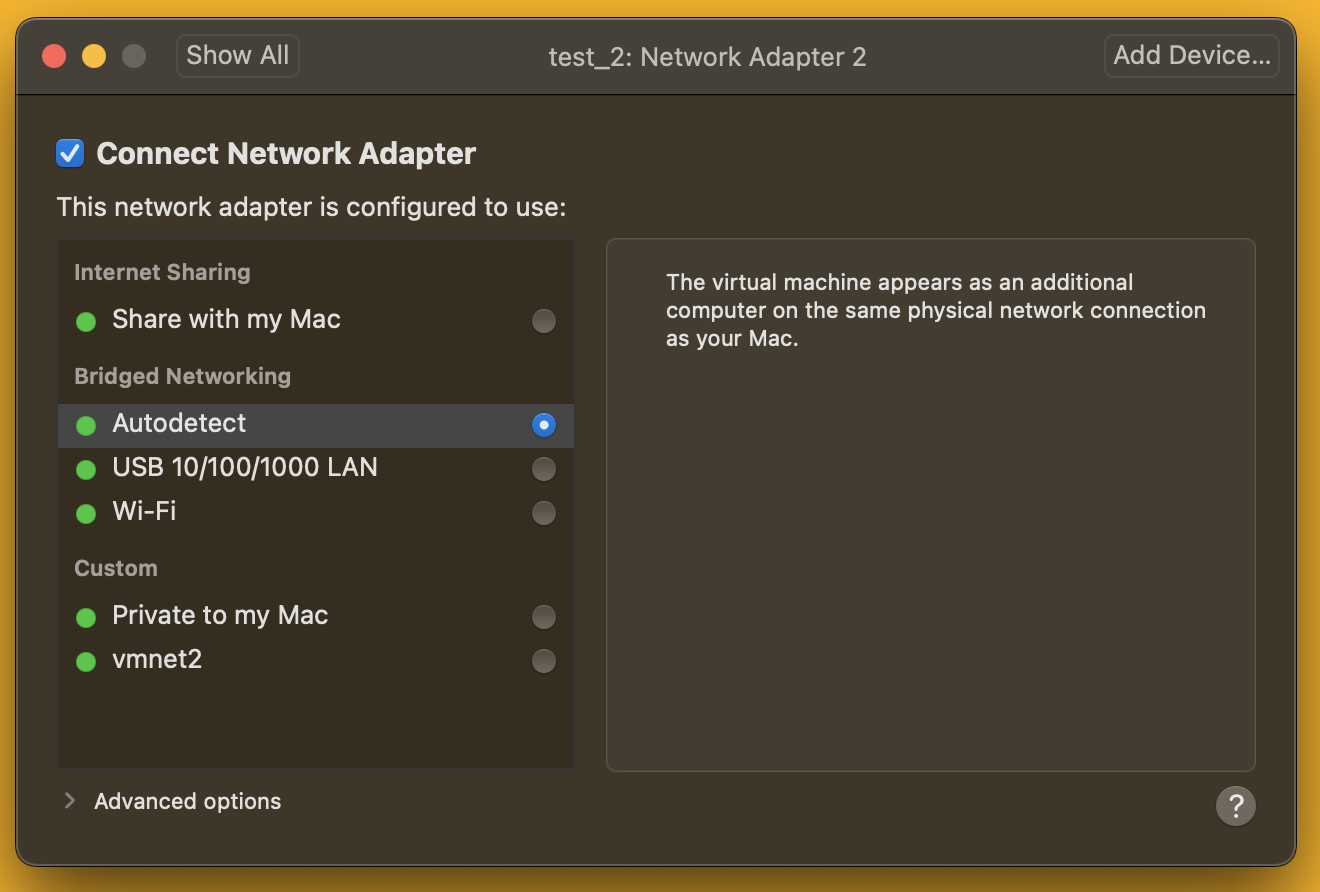Click the Private to my Mac label
1320x892 pixels.
click(x=220, y=615)
